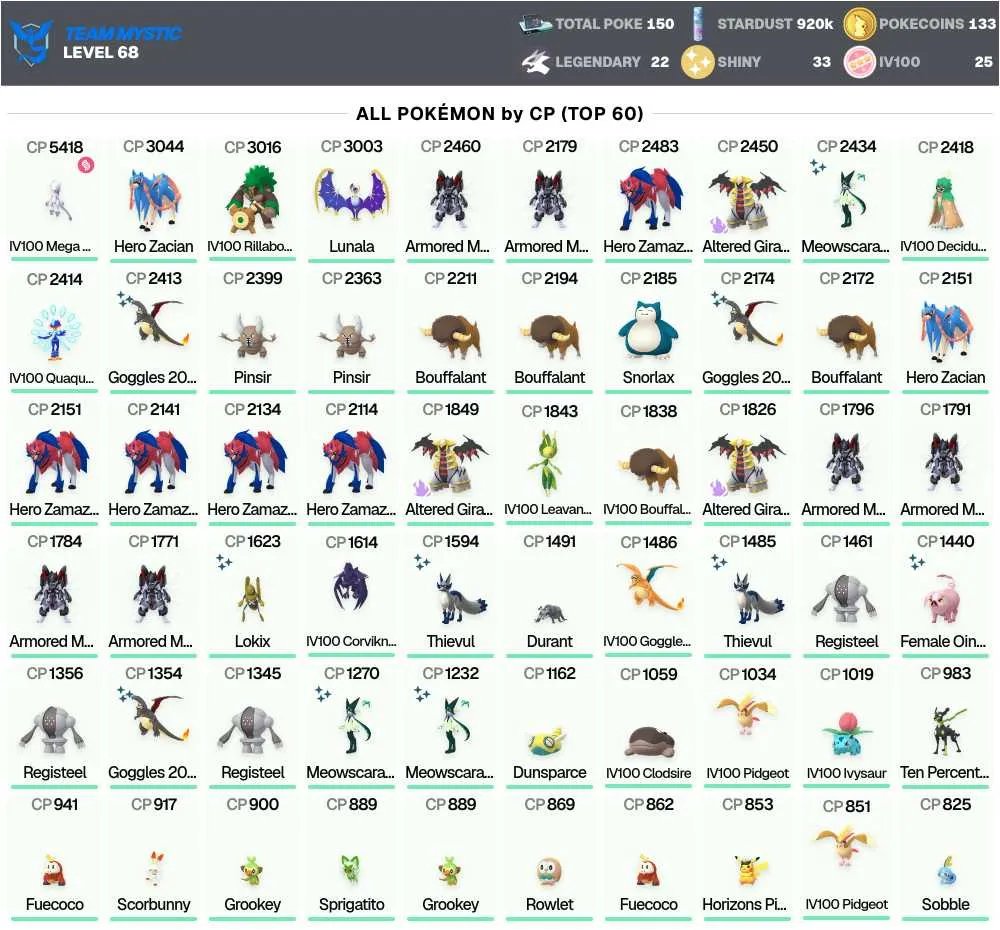Screen dimensions: 1000x930
Task: Click the Legendary count "22"
Action: tap(660, 62)
